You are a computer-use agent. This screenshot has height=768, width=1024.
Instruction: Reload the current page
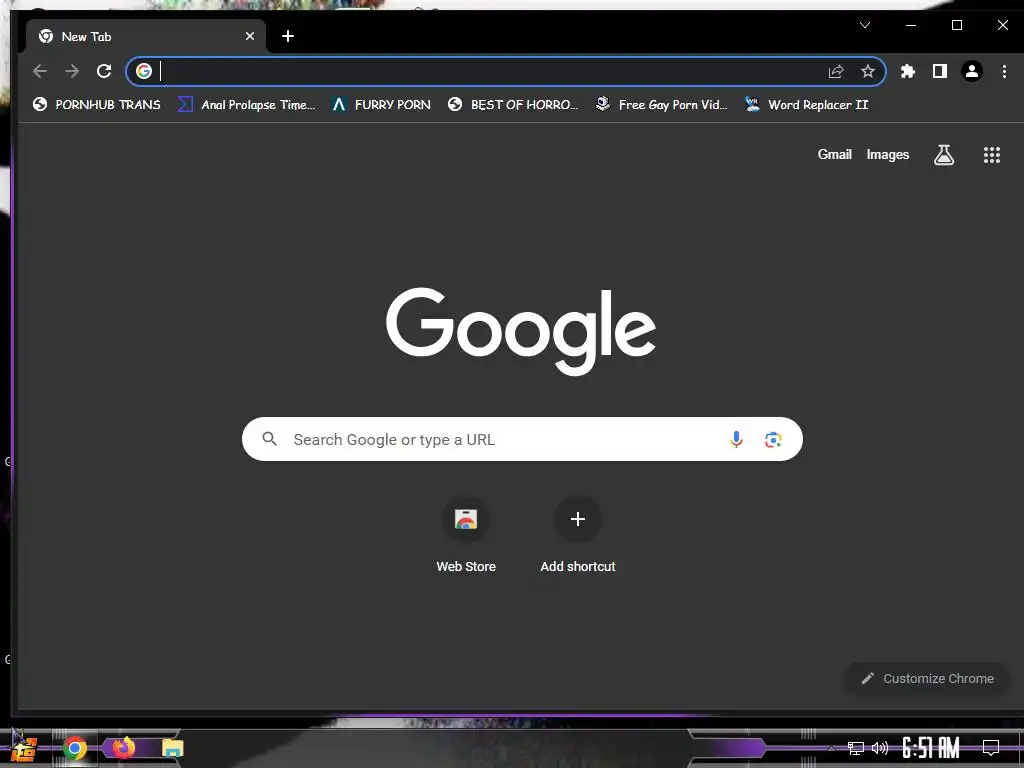click(x=104, y=71)
